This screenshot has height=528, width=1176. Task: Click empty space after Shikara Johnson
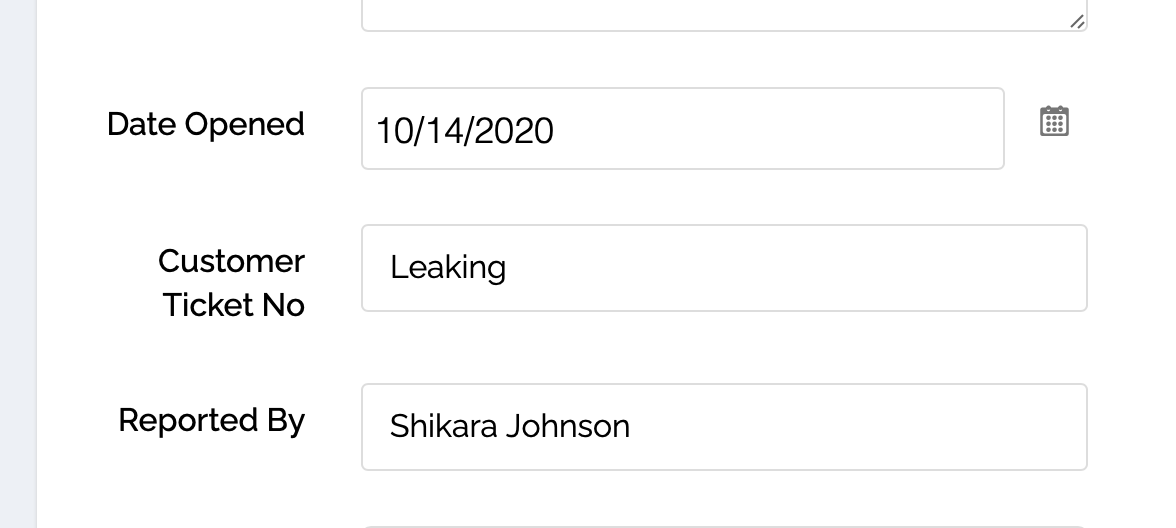click(x=850, y=427)
